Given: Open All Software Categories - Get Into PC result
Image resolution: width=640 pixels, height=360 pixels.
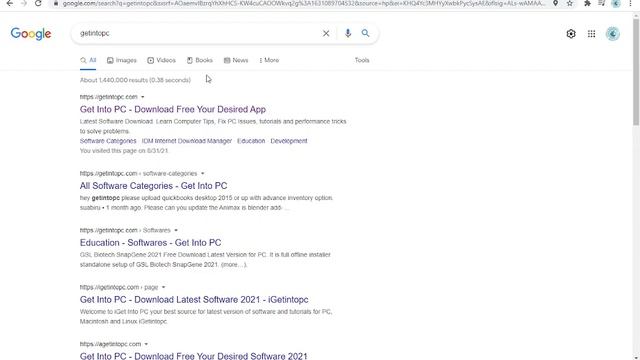Looking at the screenshot, I should 153,186.
